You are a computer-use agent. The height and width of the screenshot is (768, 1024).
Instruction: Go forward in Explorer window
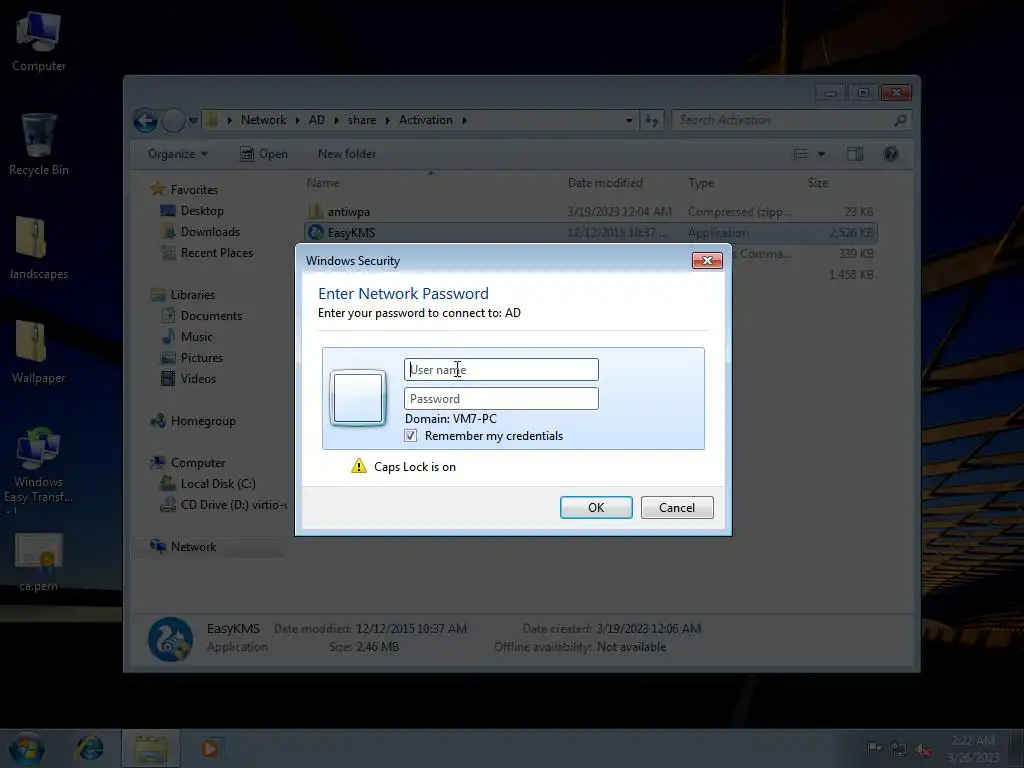tap(173, 120)
